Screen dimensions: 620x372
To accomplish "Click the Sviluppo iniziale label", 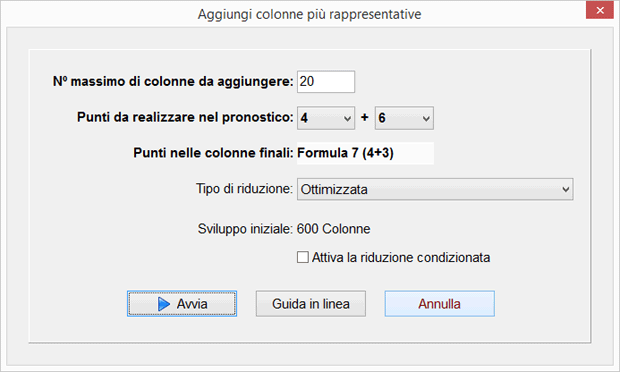I will tap(245, 229).
